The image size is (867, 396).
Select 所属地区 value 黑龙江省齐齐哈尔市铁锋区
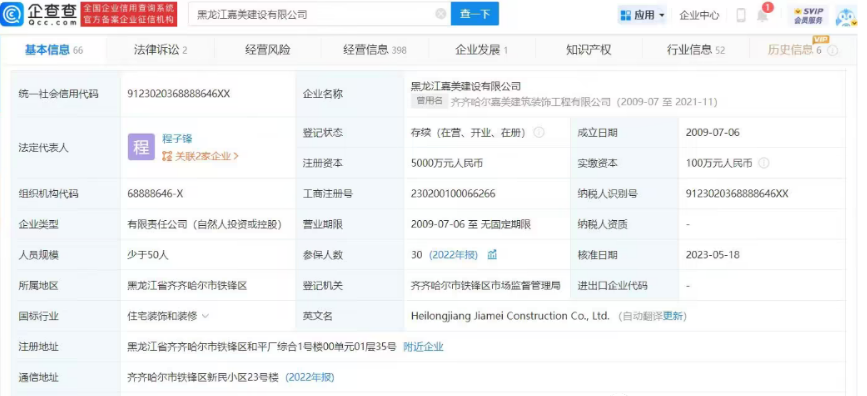[187, 286]
